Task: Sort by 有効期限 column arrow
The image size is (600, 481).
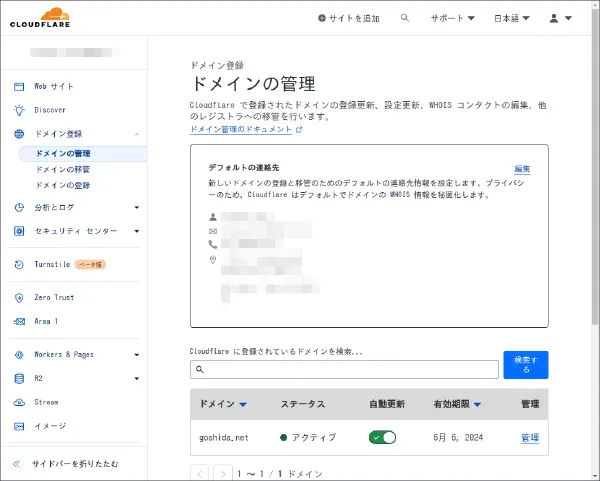Action: (x=477, y=404)
